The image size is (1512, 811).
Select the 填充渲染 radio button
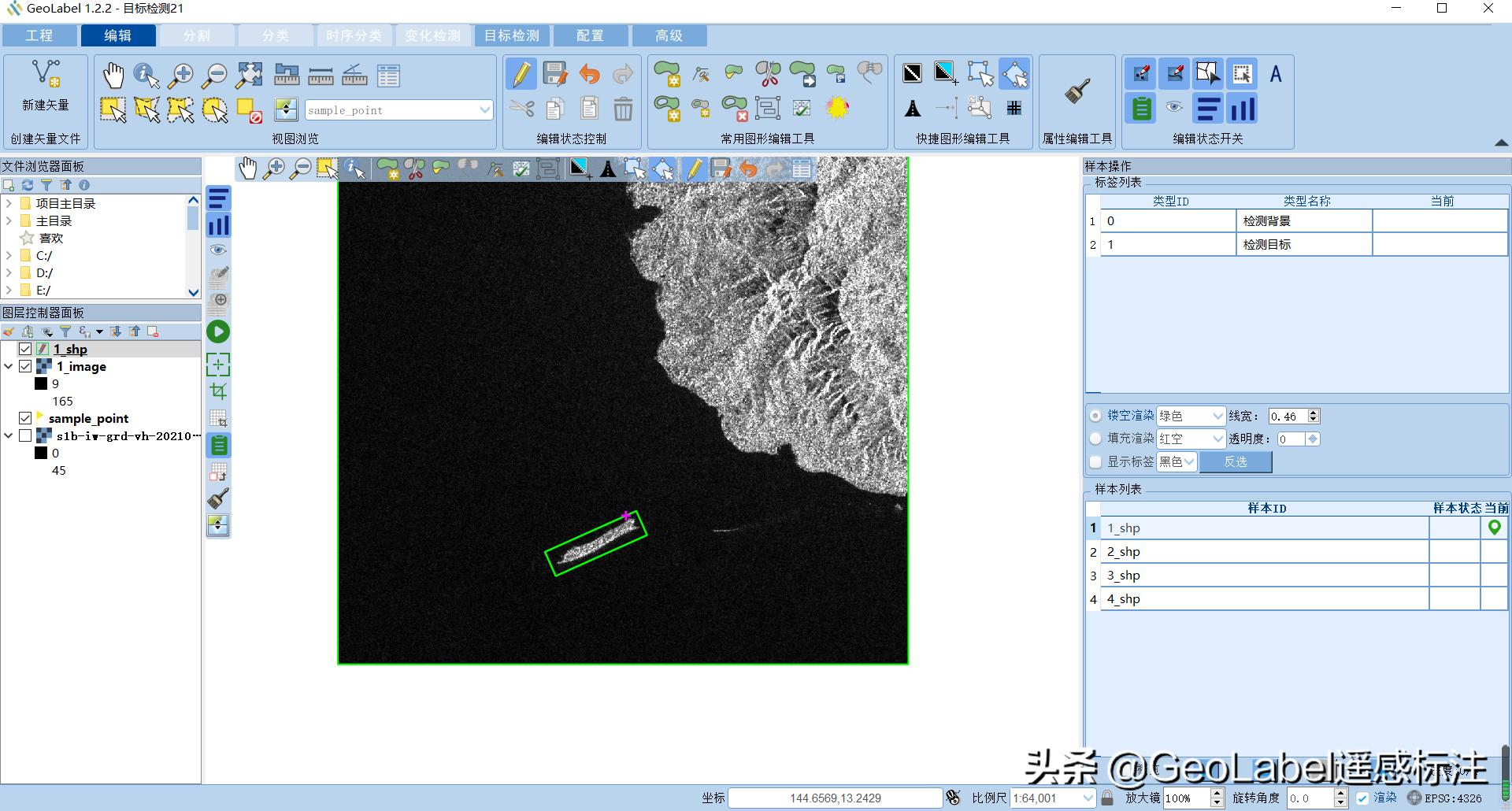coord(1095,439)
